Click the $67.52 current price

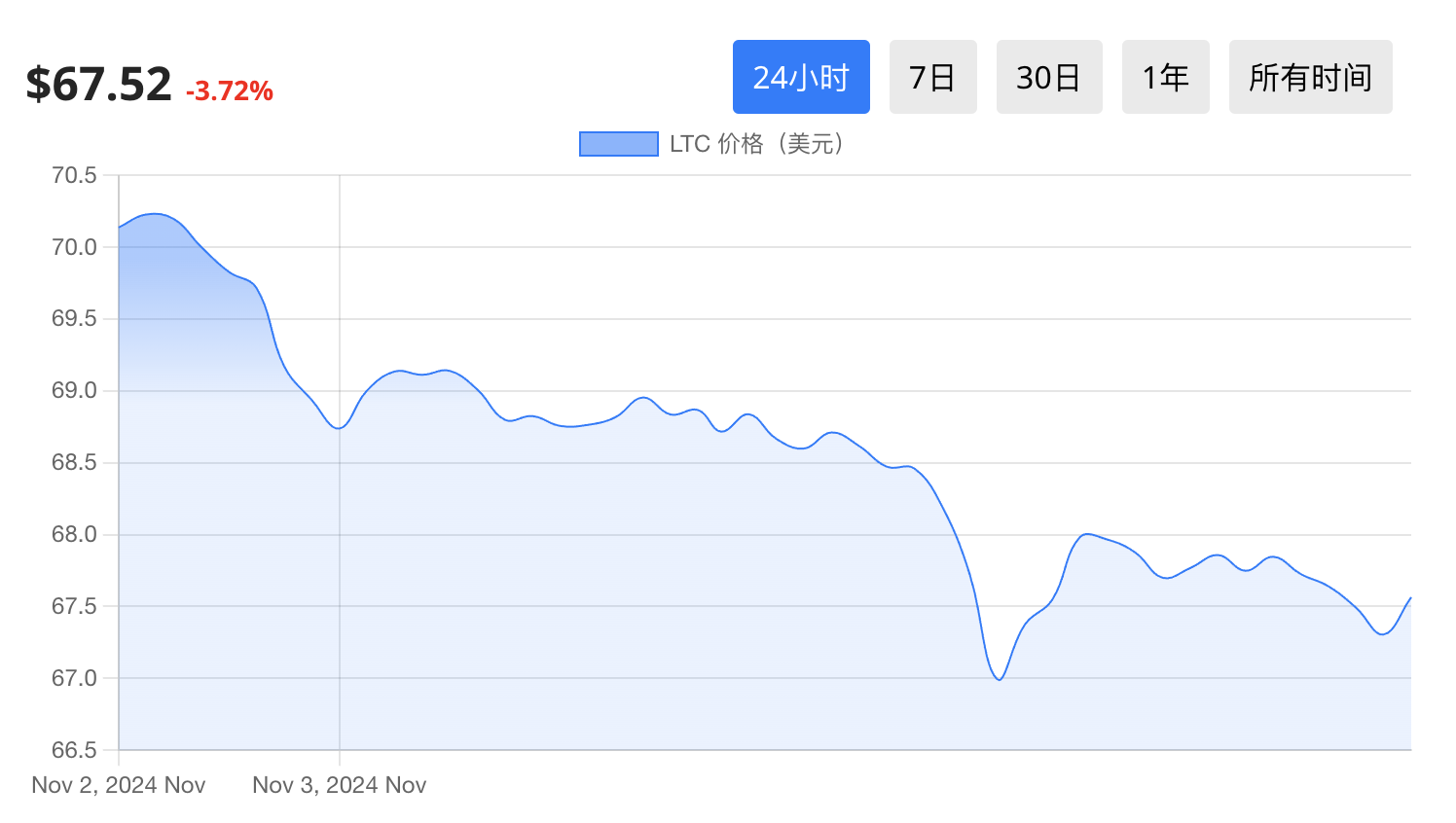coord(98,85)
